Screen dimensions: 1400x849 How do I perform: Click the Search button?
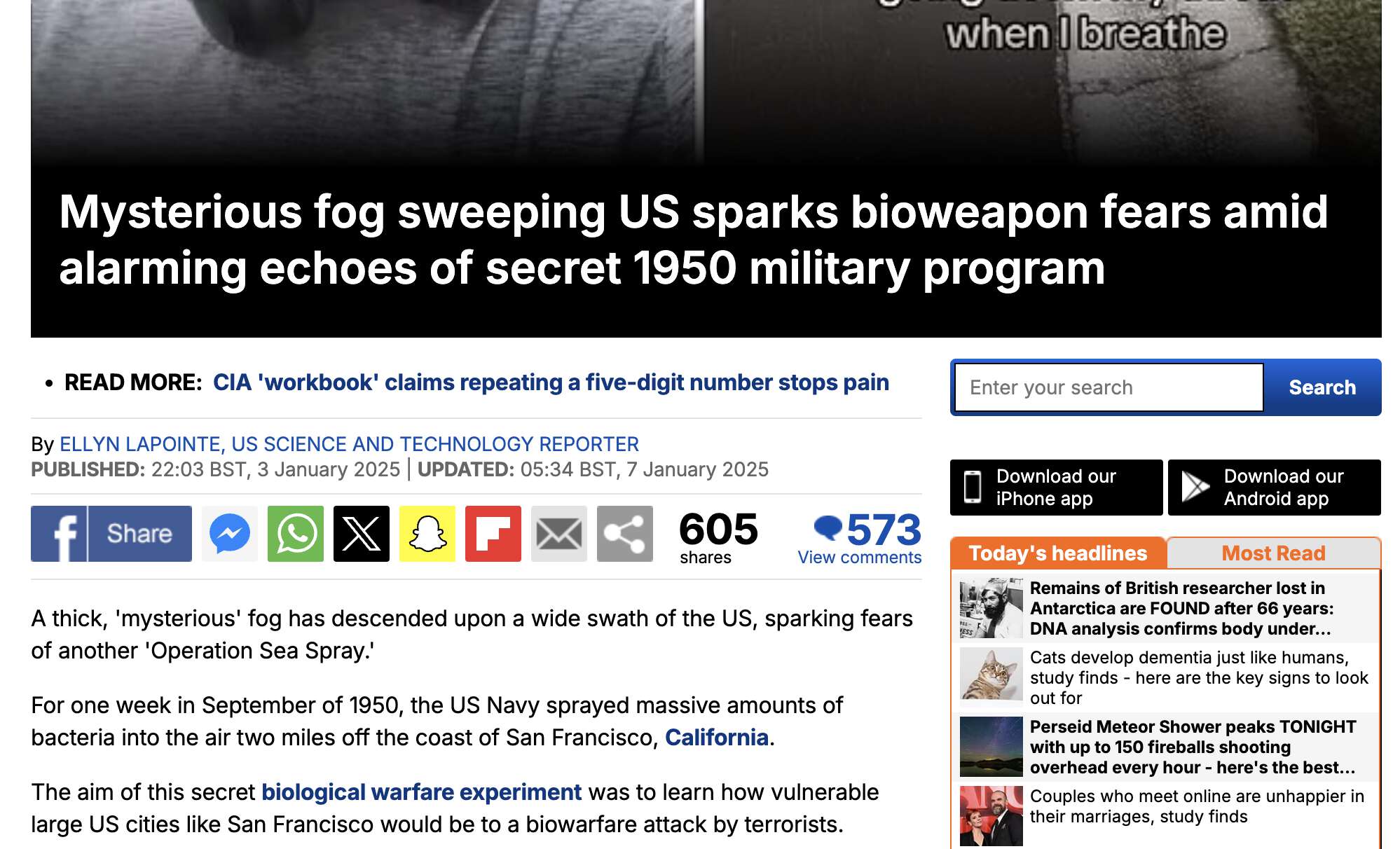click(1322, 387)
